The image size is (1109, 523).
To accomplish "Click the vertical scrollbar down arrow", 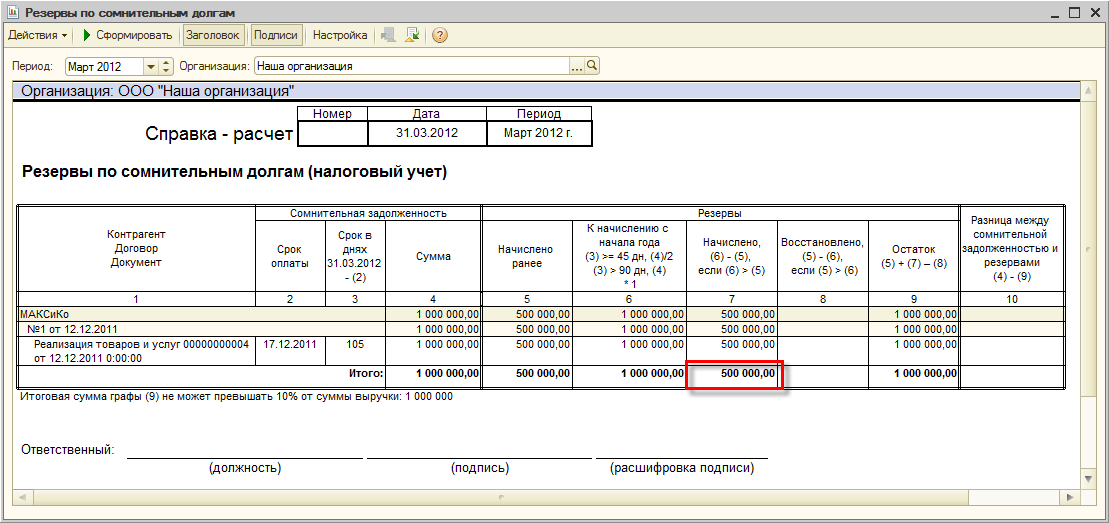I will pos(1088,479).
